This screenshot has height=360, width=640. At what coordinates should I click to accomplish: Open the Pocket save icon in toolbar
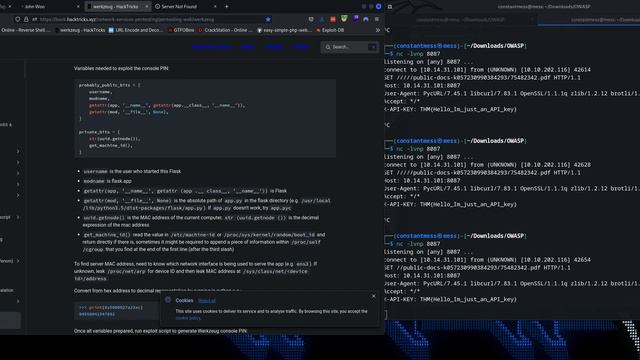click(311, 19)
